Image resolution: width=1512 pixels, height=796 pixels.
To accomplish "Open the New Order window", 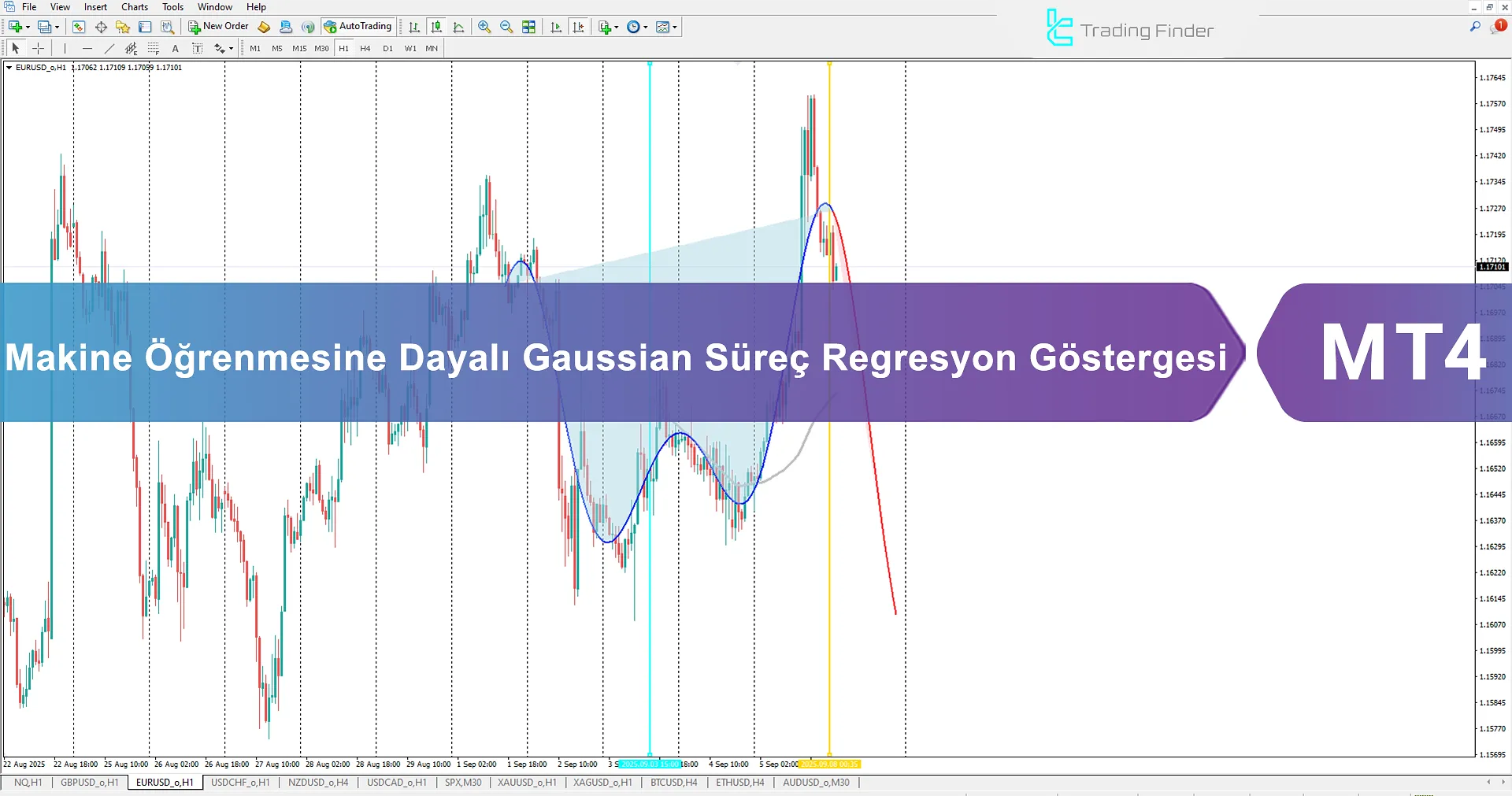I will pyautogui.click(x=220, y=26).
